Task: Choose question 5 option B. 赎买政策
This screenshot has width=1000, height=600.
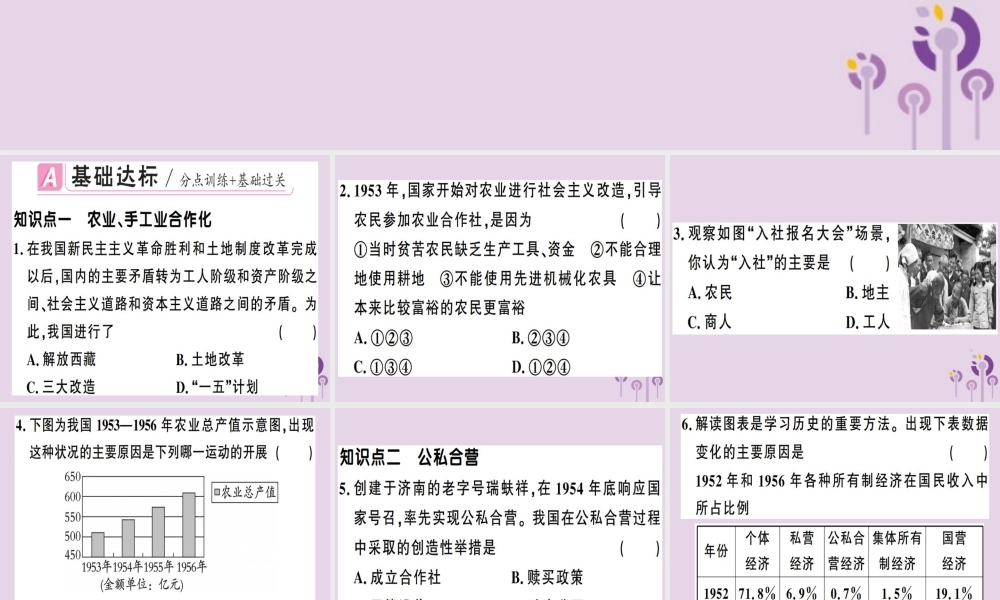Action: tap(547, 578)
